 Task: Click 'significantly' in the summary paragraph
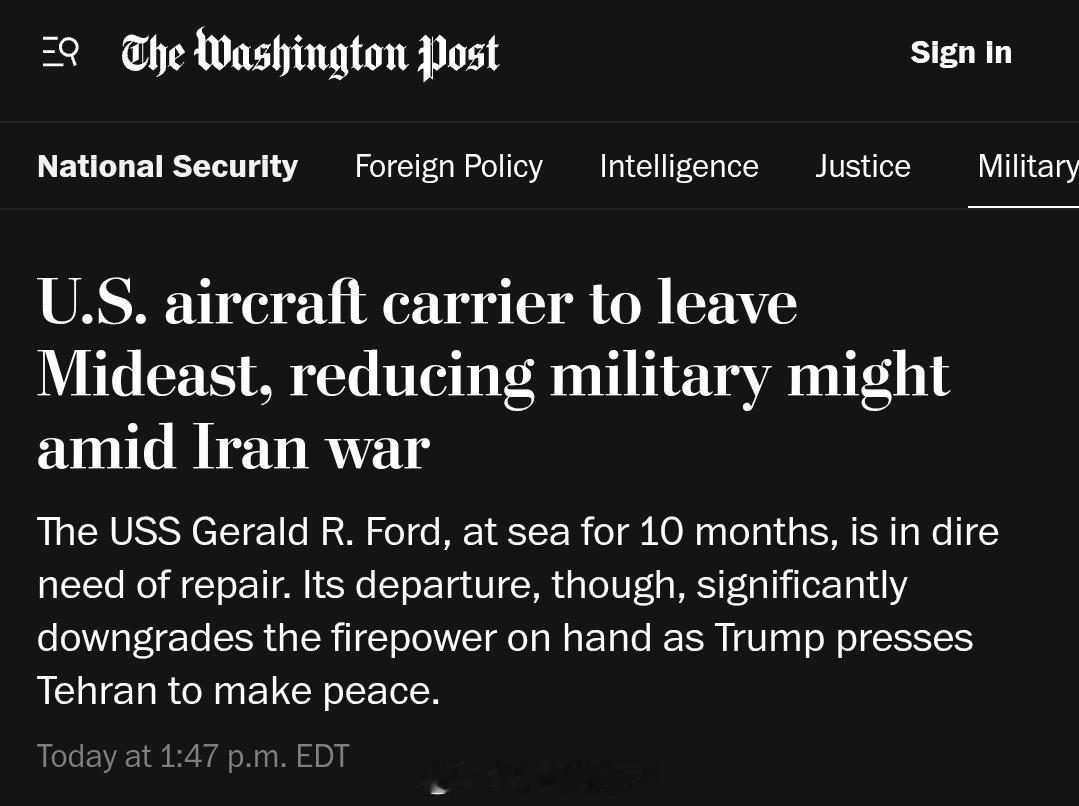tap(801, 584)
